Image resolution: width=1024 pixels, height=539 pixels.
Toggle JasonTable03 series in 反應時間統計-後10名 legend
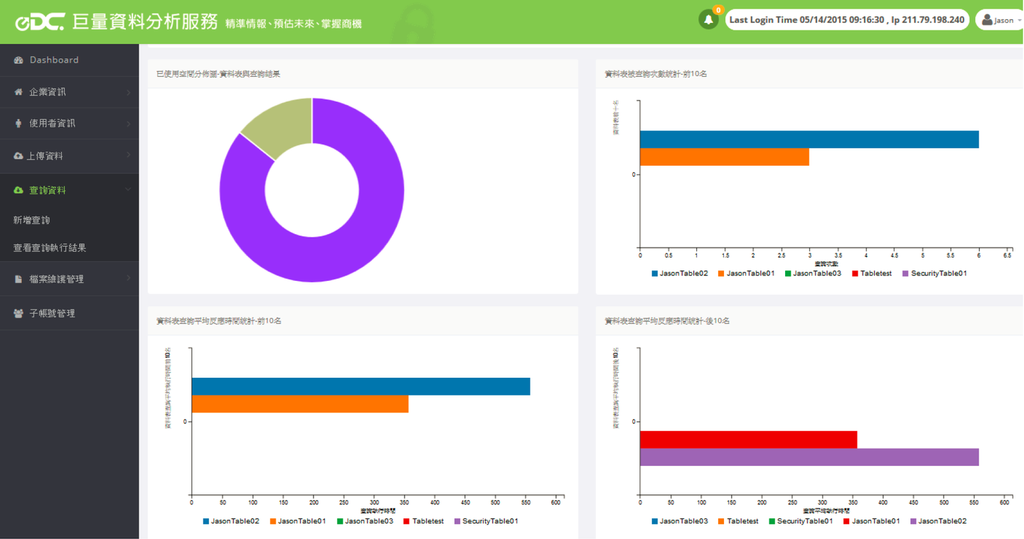point(679,521)
